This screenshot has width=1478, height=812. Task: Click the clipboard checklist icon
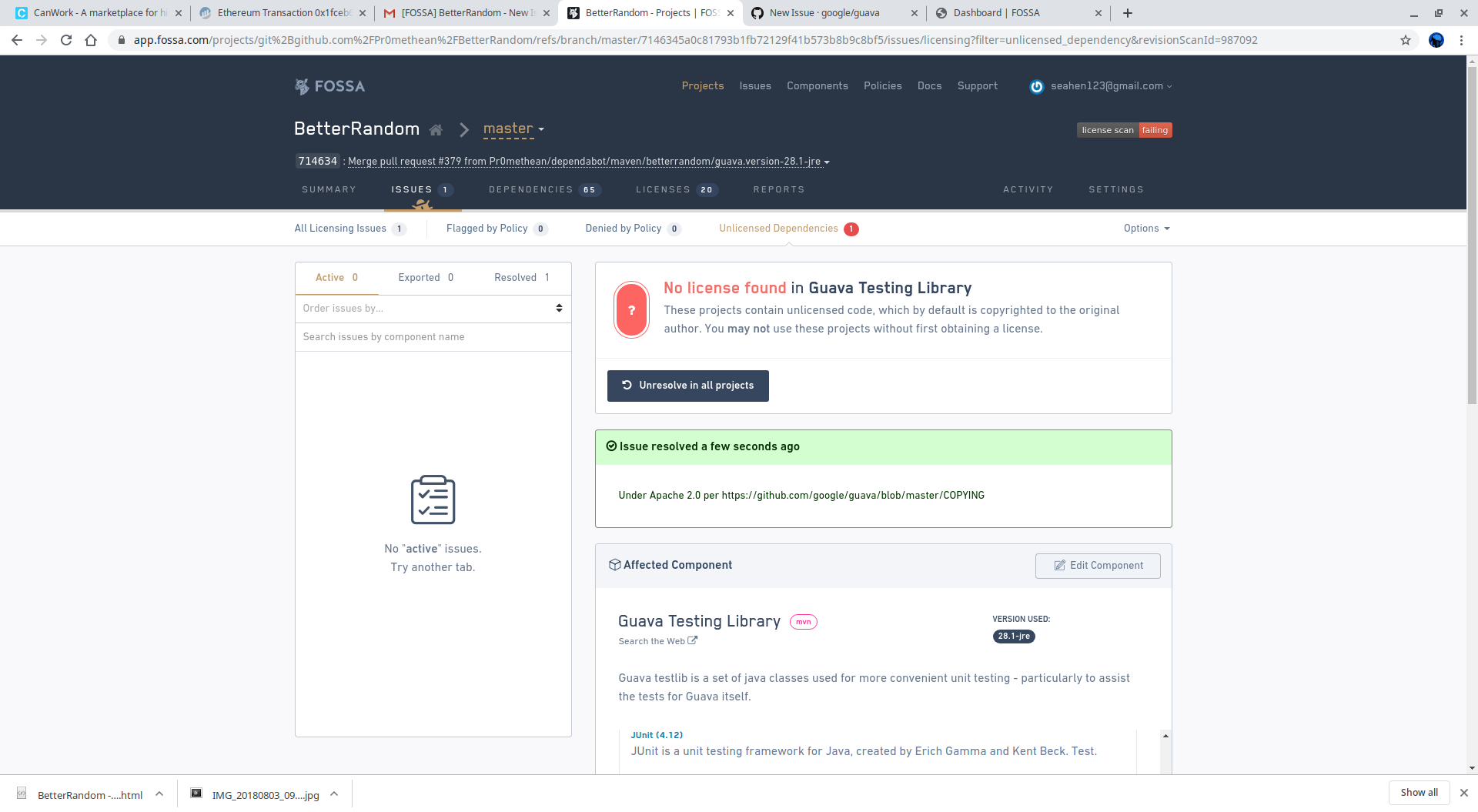click(433, 500)
